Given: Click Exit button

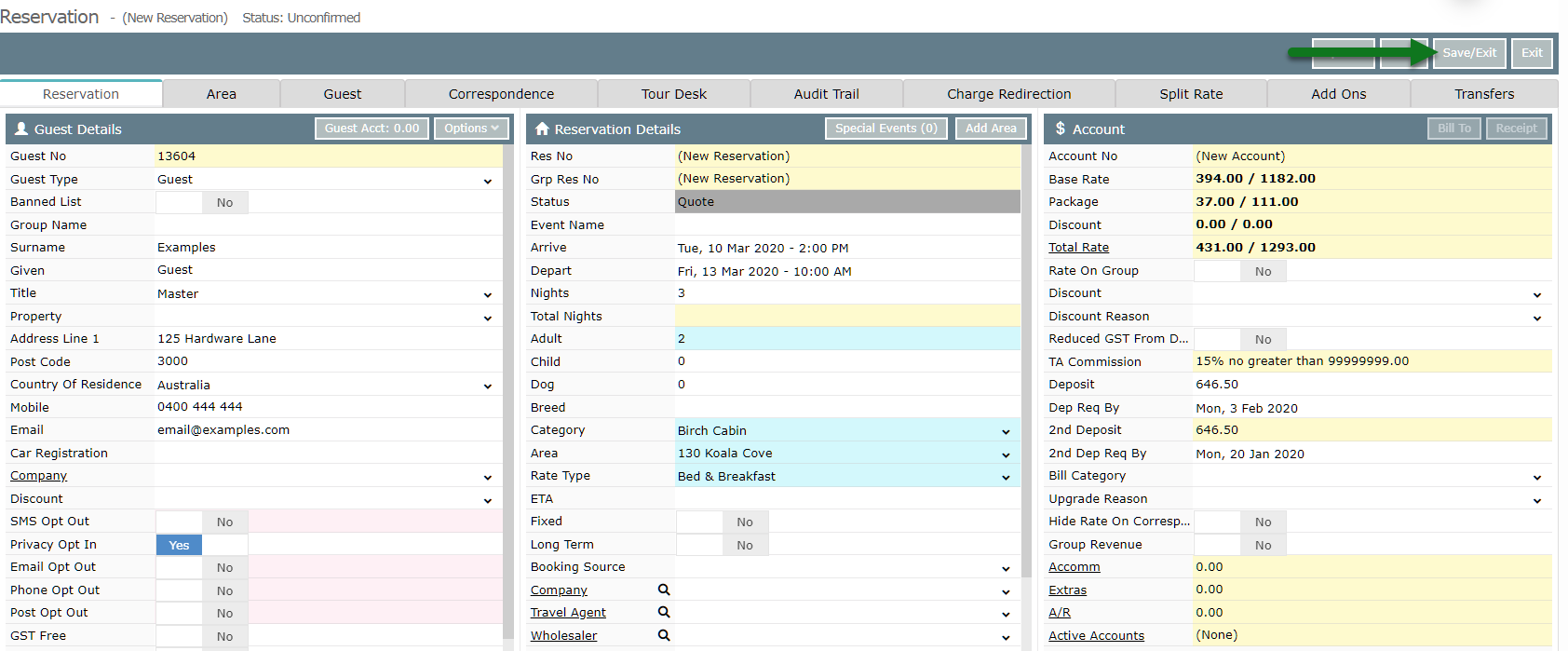Looking at the screenshot, I should (1532, 53).
